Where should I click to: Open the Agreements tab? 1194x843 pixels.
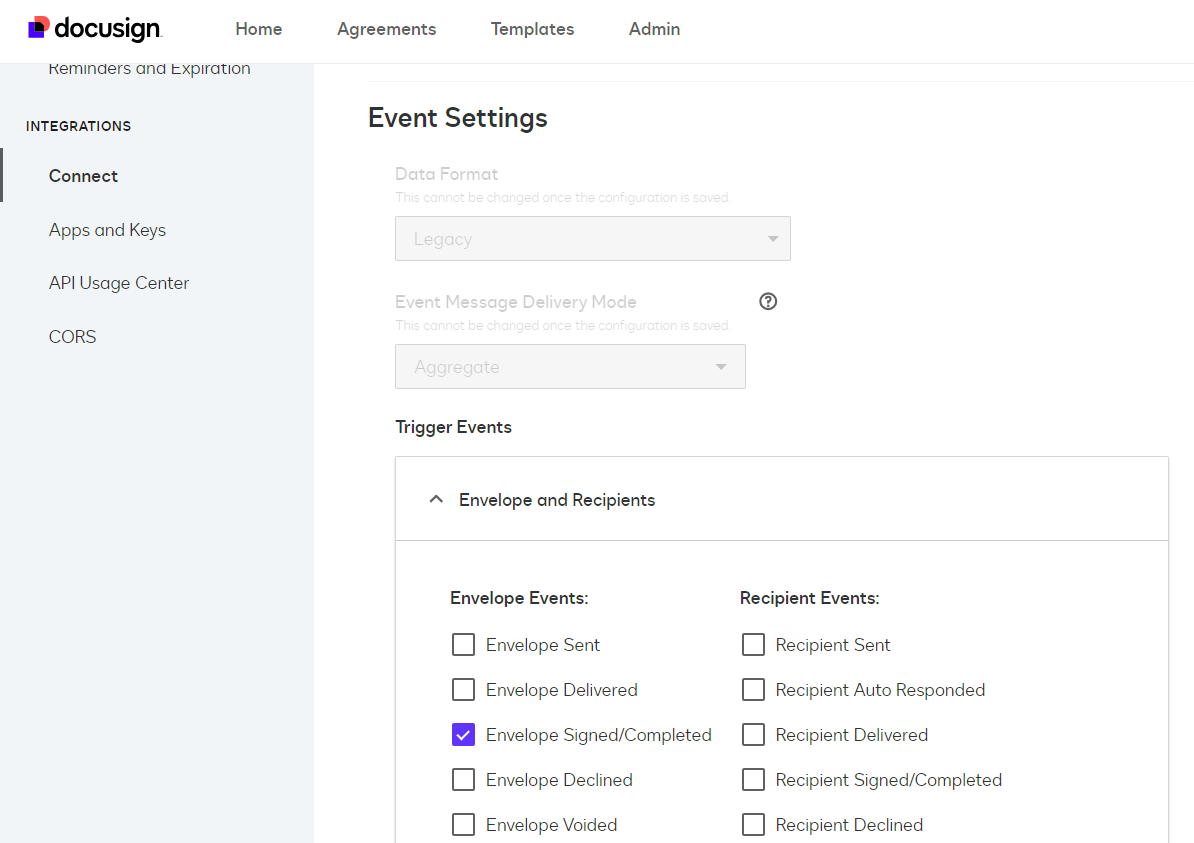pos(387,29)
